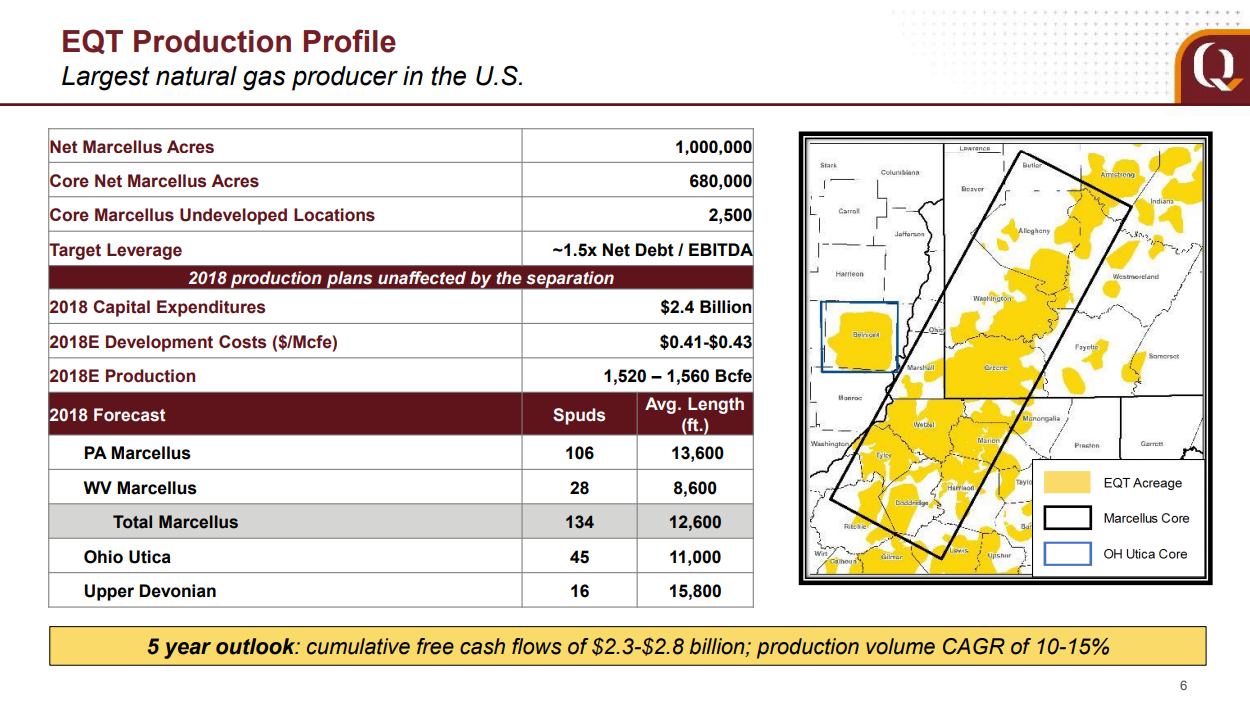Click the Fayette county label on map
This screenshot has height=702, width=1250.
(1086, 347)
